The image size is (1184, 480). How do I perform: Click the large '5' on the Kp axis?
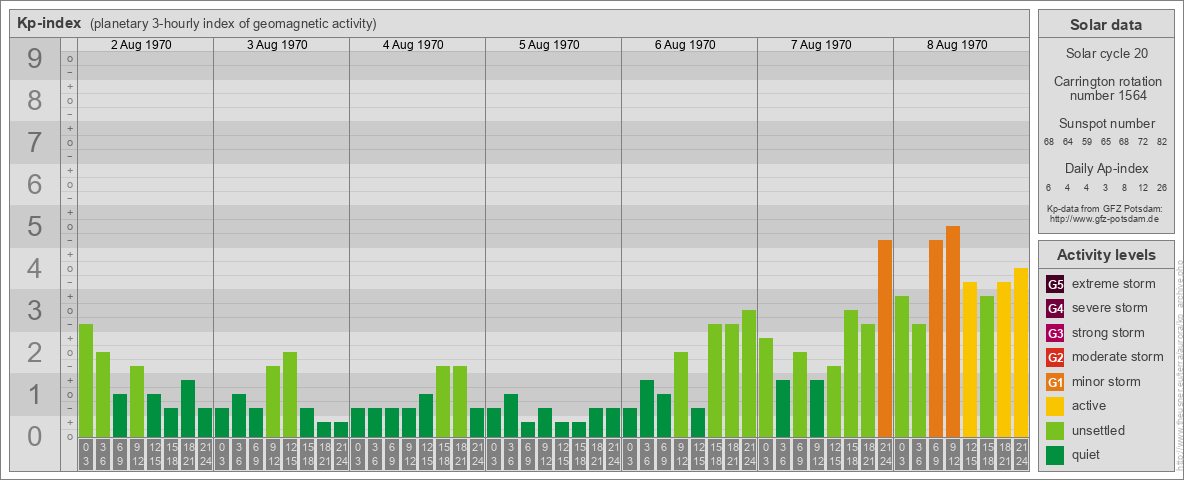point(35,226)
